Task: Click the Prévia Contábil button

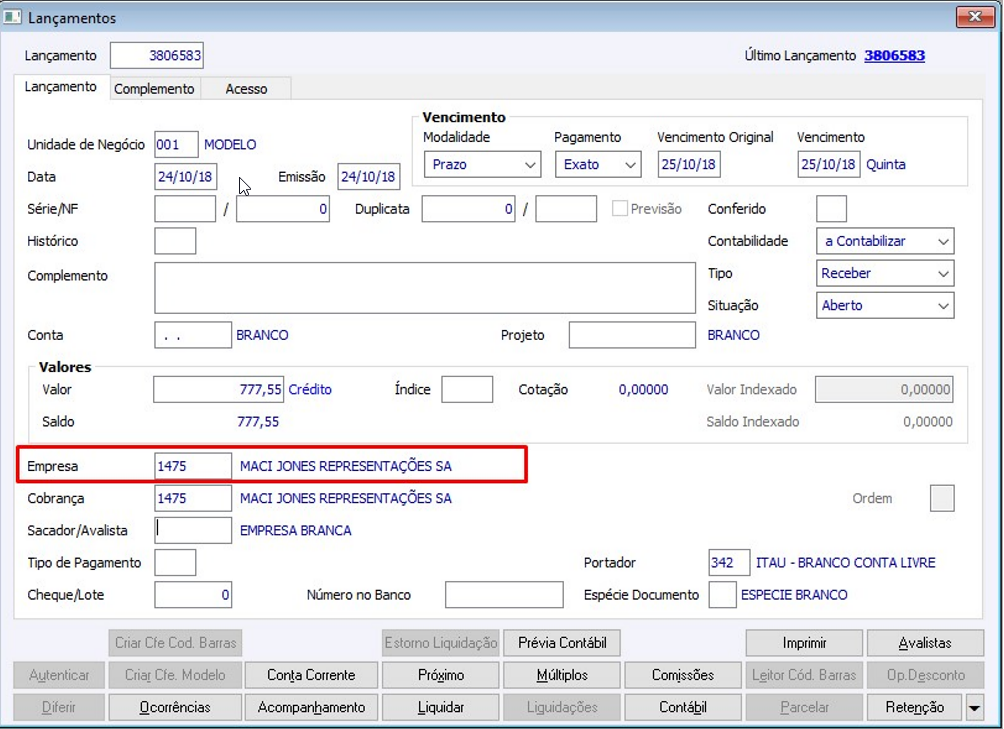Action: (562, 643)
